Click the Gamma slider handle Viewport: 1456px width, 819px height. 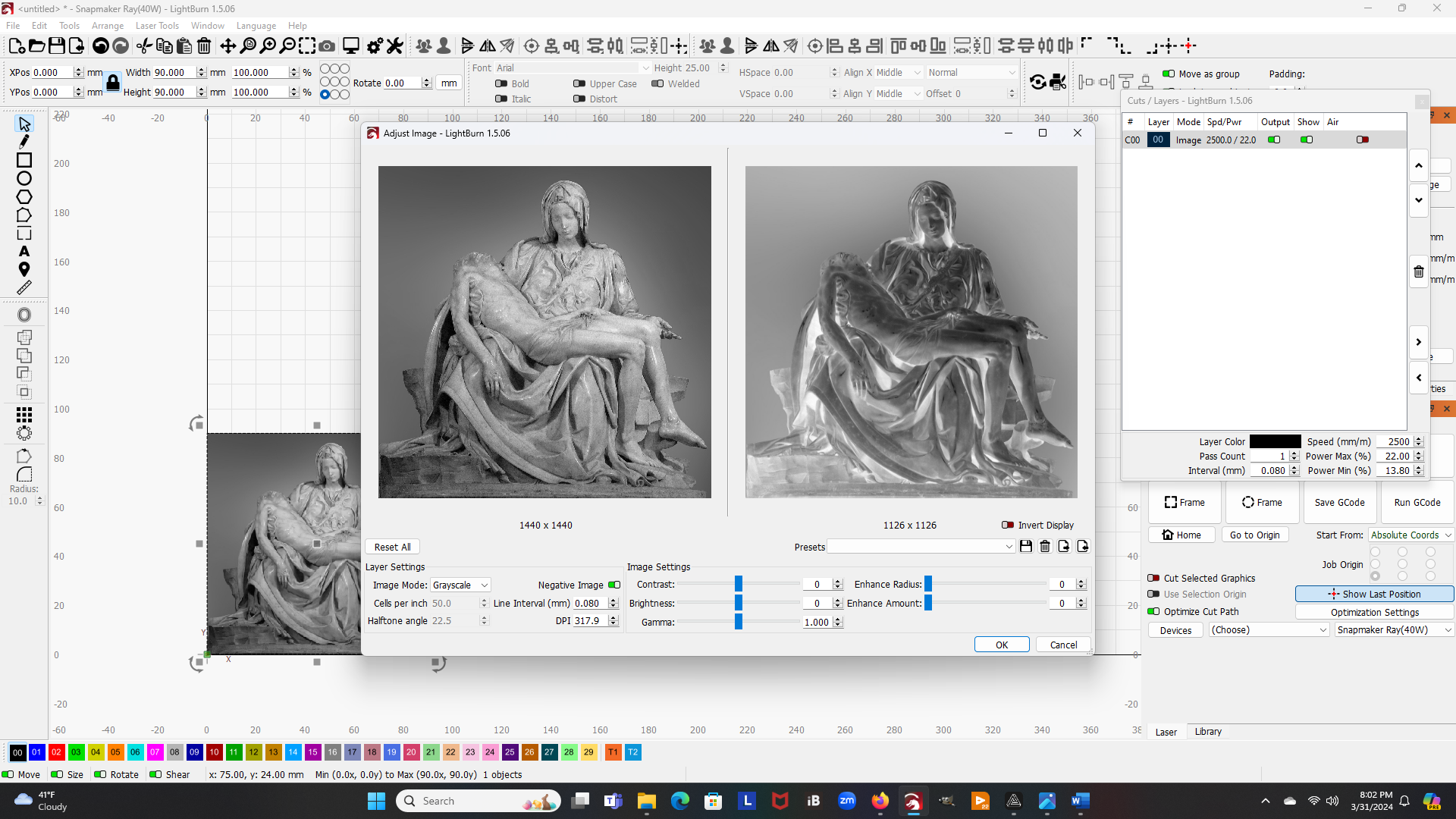coord(739,622)
